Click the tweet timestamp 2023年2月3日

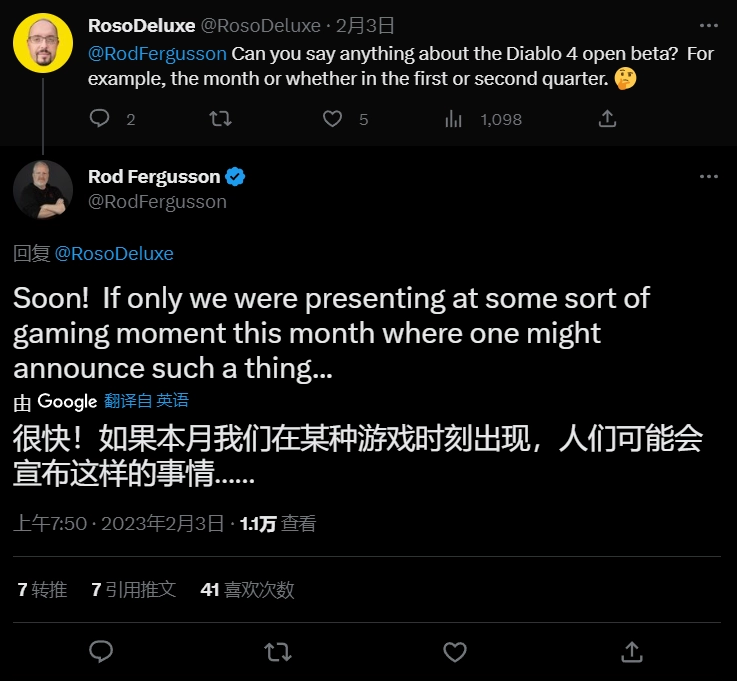[x=119, y=523]
